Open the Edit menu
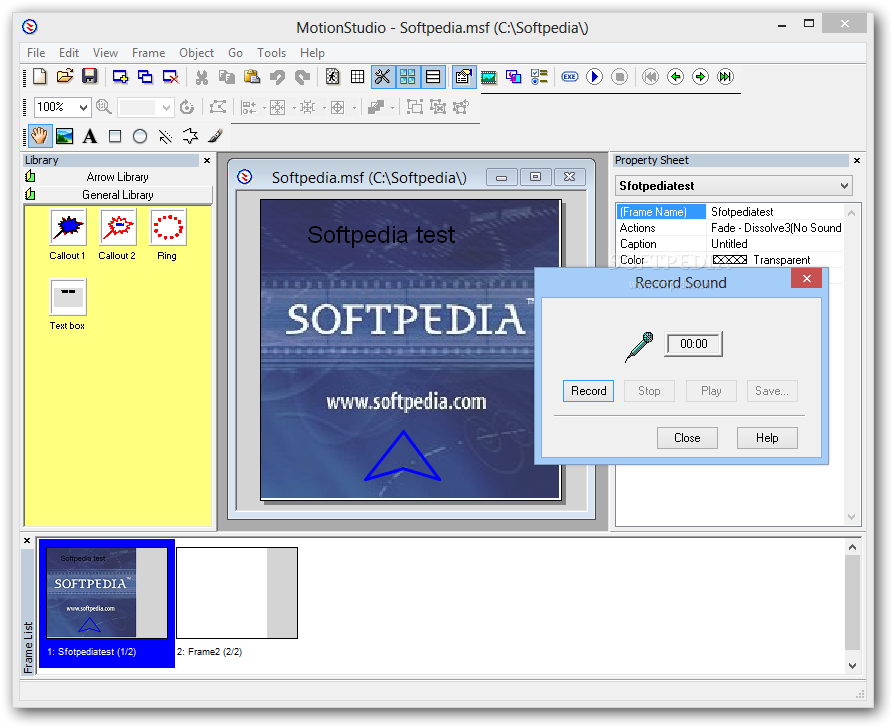This screenshot has width=894, height=728. pyautogui.click(x=68, y=53)
